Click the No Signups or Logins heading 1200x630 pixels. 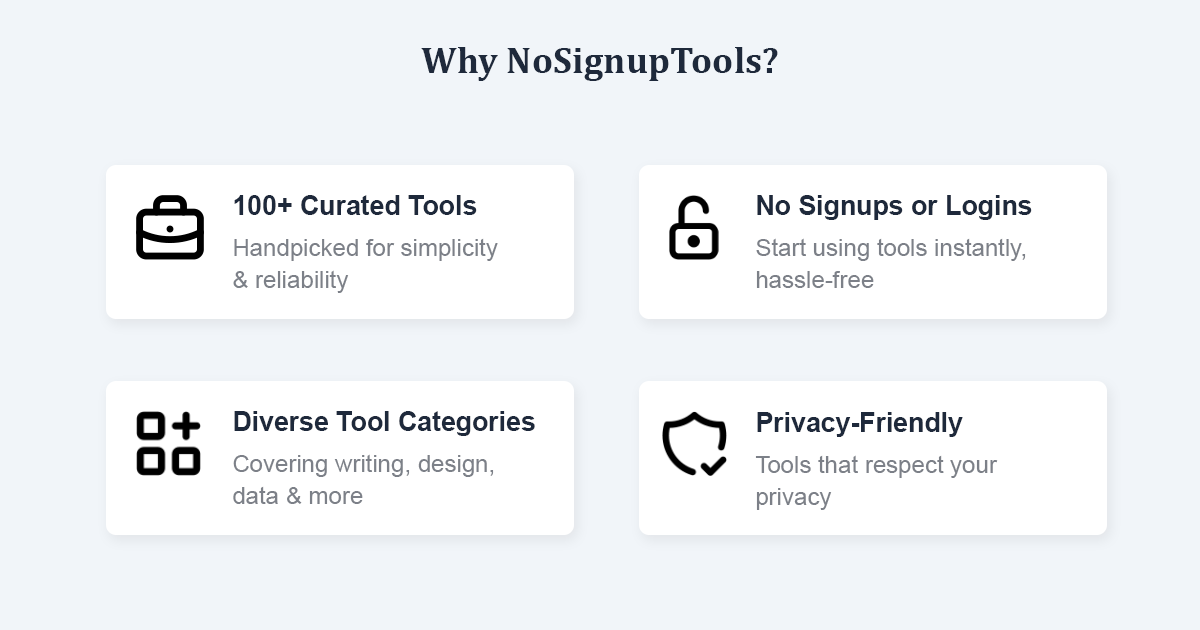[x=893, y=206]
